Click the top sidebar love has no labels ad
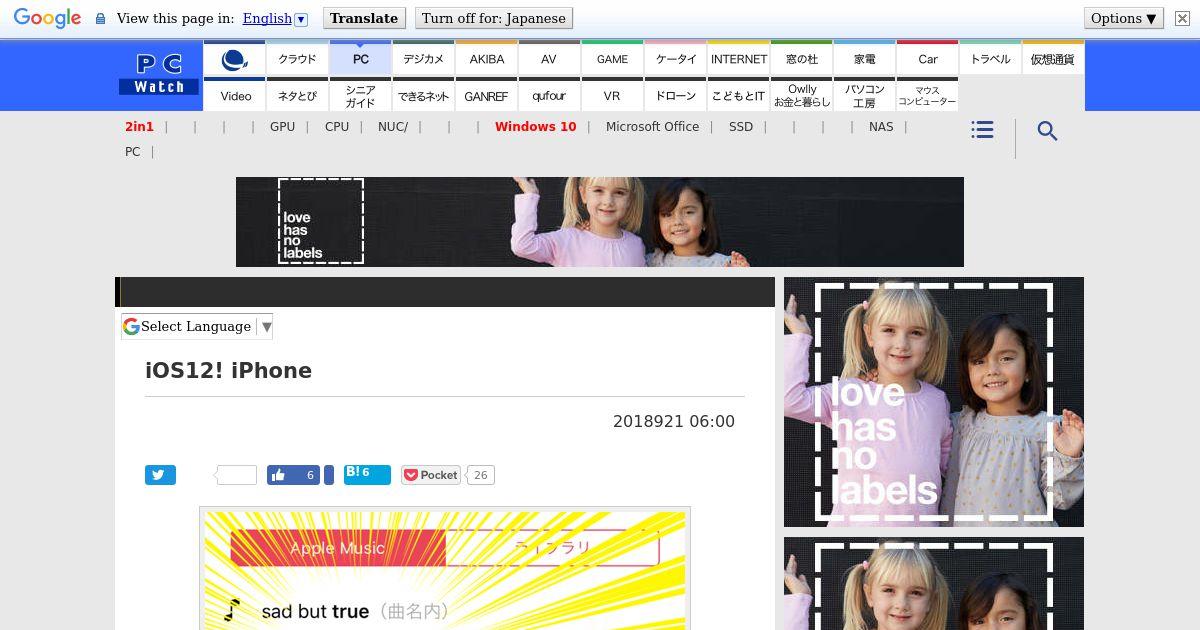The width and height of the screenshot is (1200, 630). click(934, 402)
